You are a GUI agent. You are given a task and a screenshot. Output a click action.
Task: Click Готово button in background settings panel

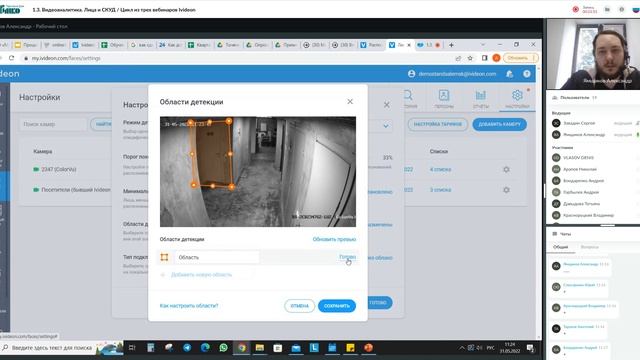point(380,303)
